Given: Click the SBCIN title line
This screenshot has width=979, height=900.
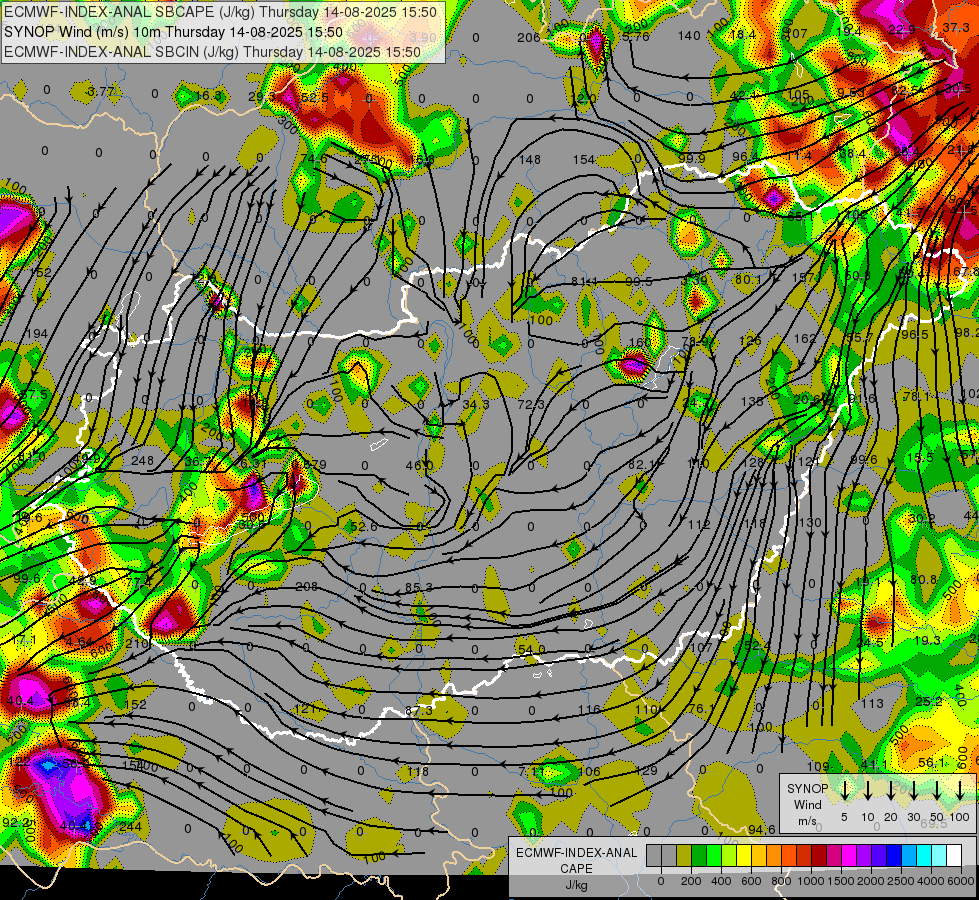Looking at the screenshot, I should [212, 52].
